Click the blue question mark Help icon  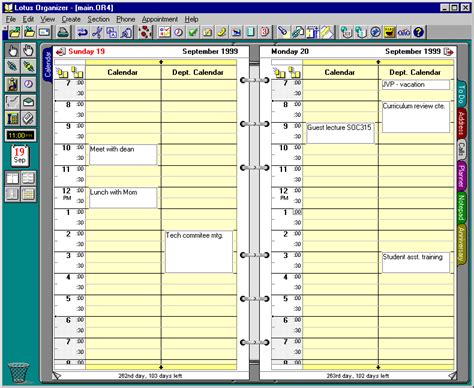[419, 32]
